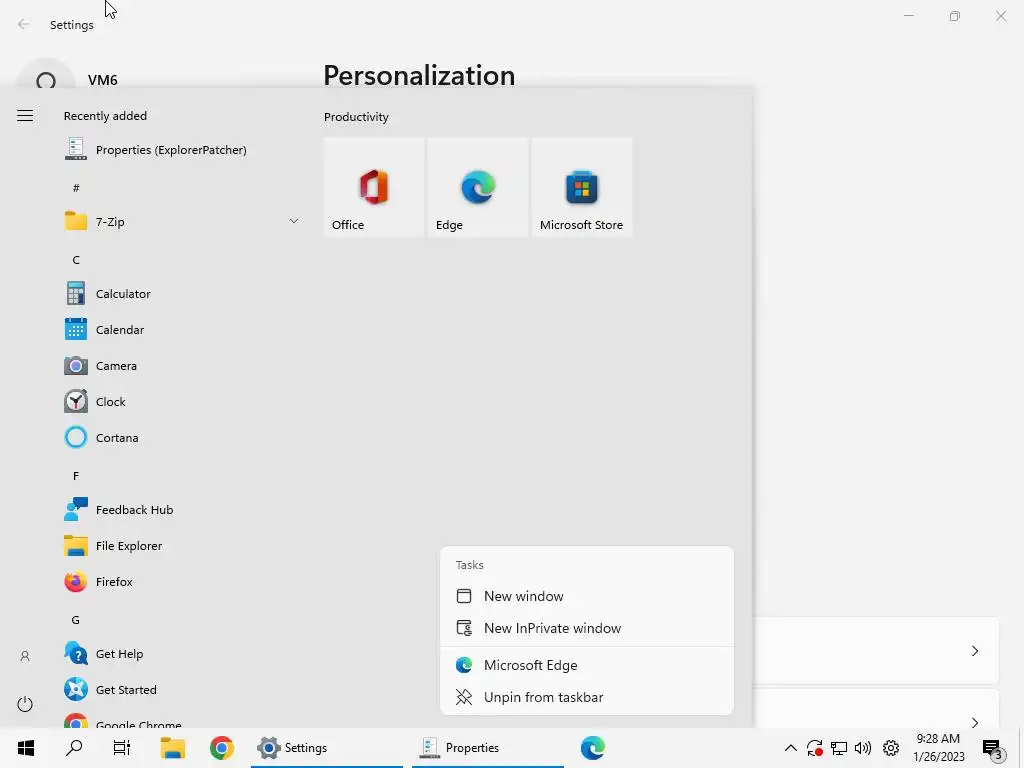Click the Power button in Start menu
The height and width of the screenshot is (768, 1024).
click(25, 704)
